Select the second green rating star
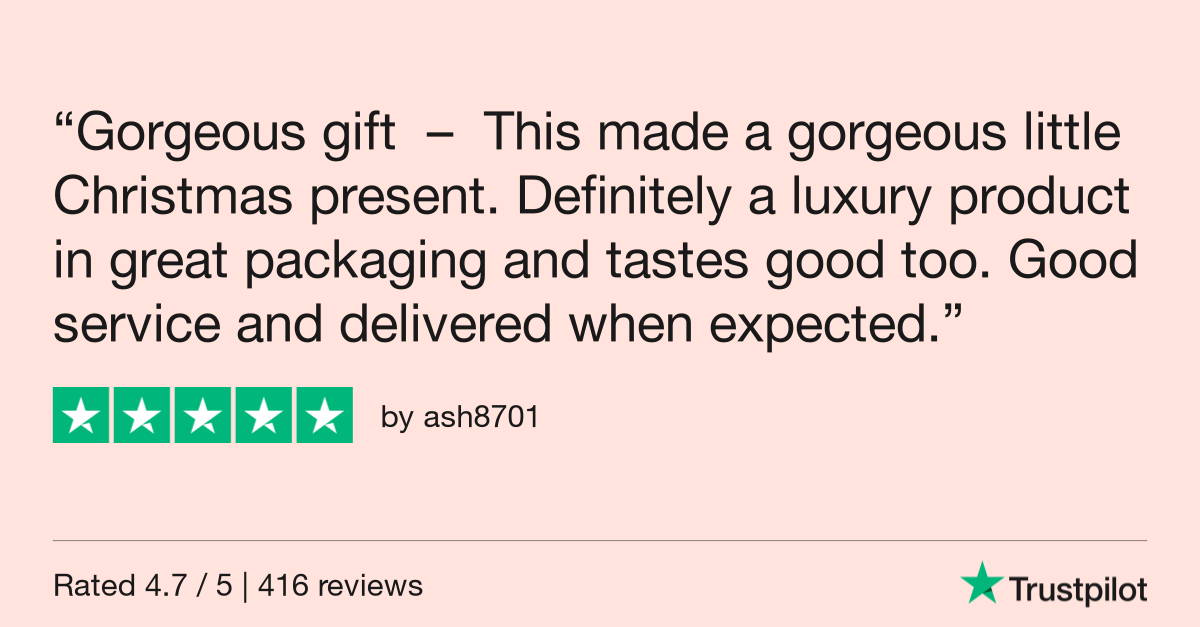 point(142,415)
